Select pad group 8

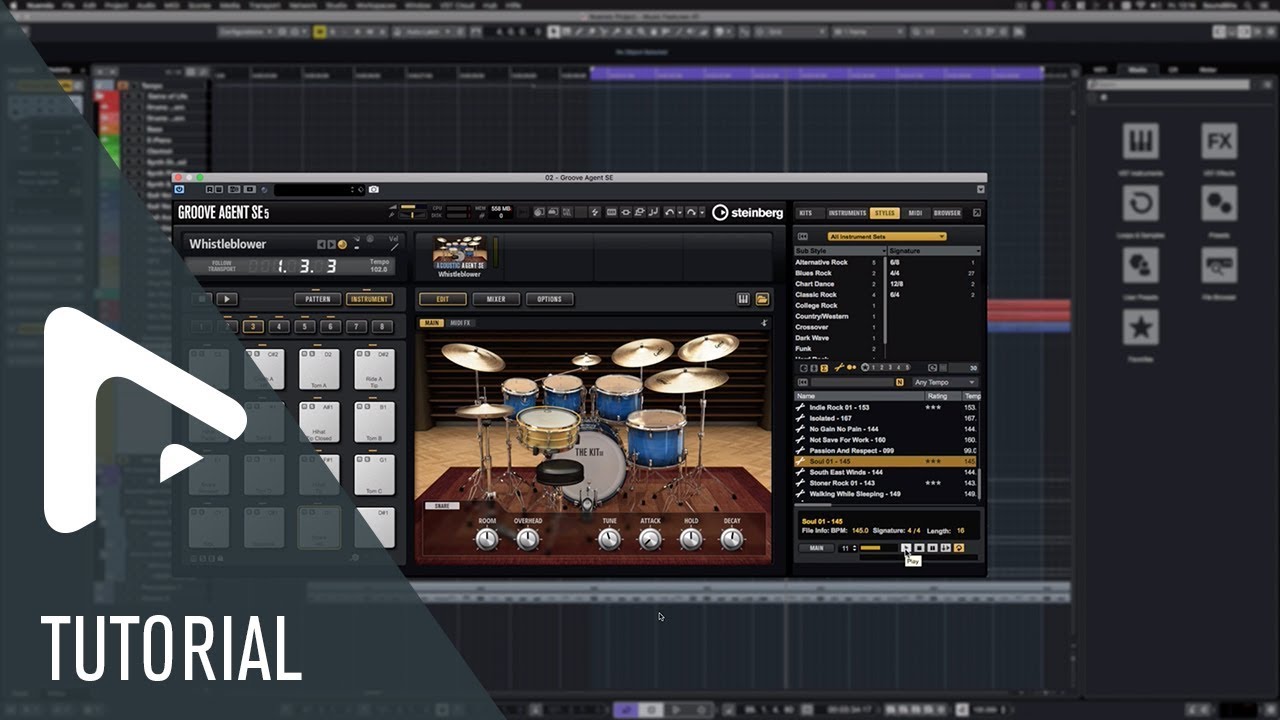click(x=382, y=327)
